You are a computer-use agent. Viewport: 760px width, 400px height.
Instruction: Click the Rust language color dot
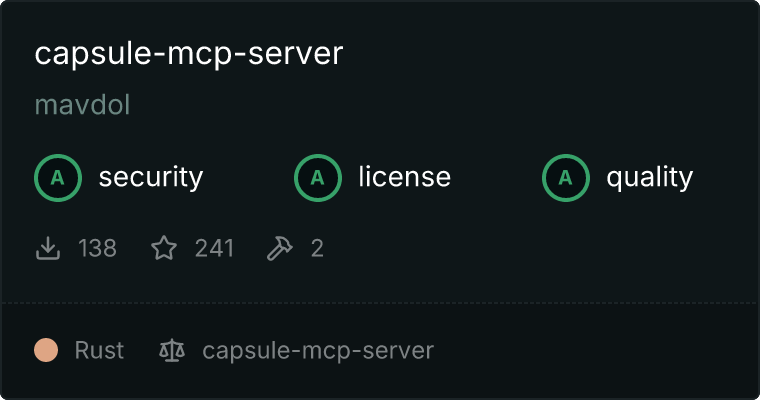click(46, 350)
